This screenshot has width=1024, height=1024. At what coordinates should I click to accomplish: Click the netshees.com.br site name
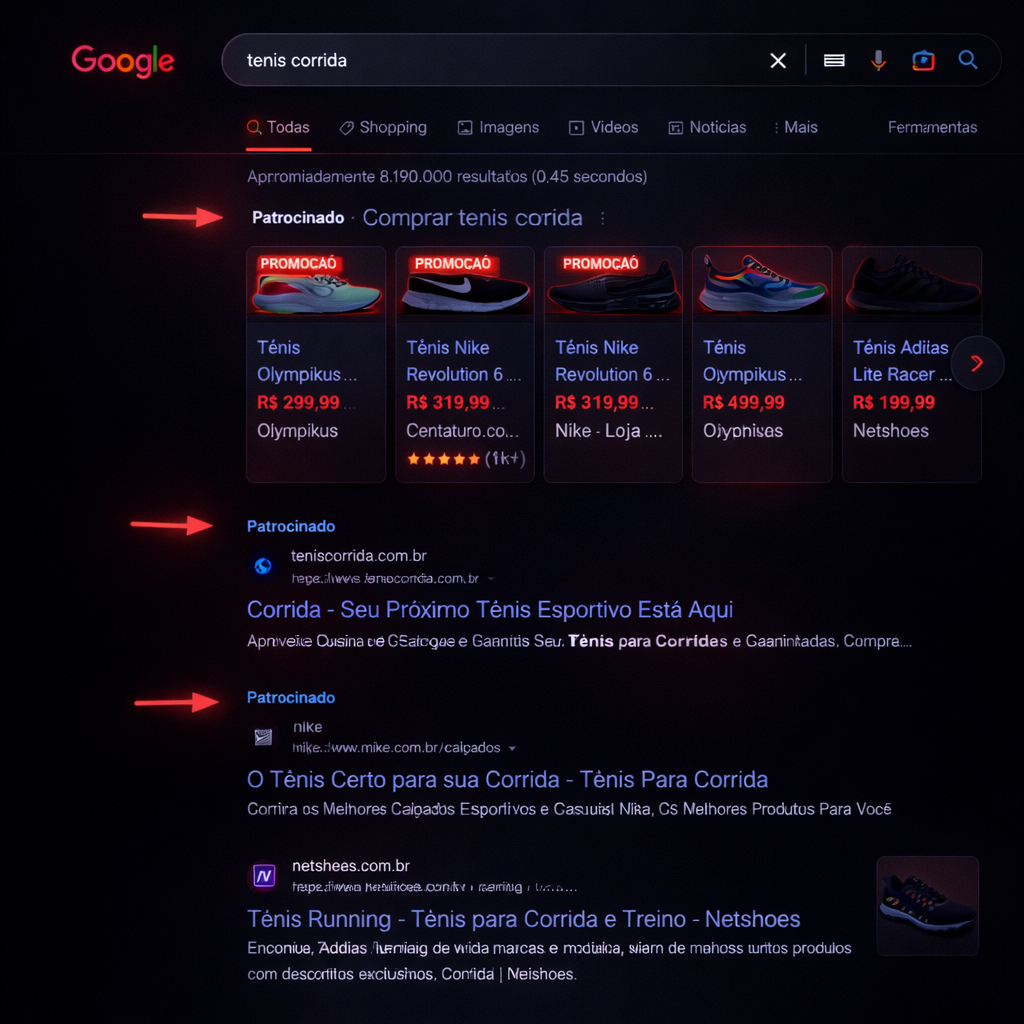pos(351,866)
